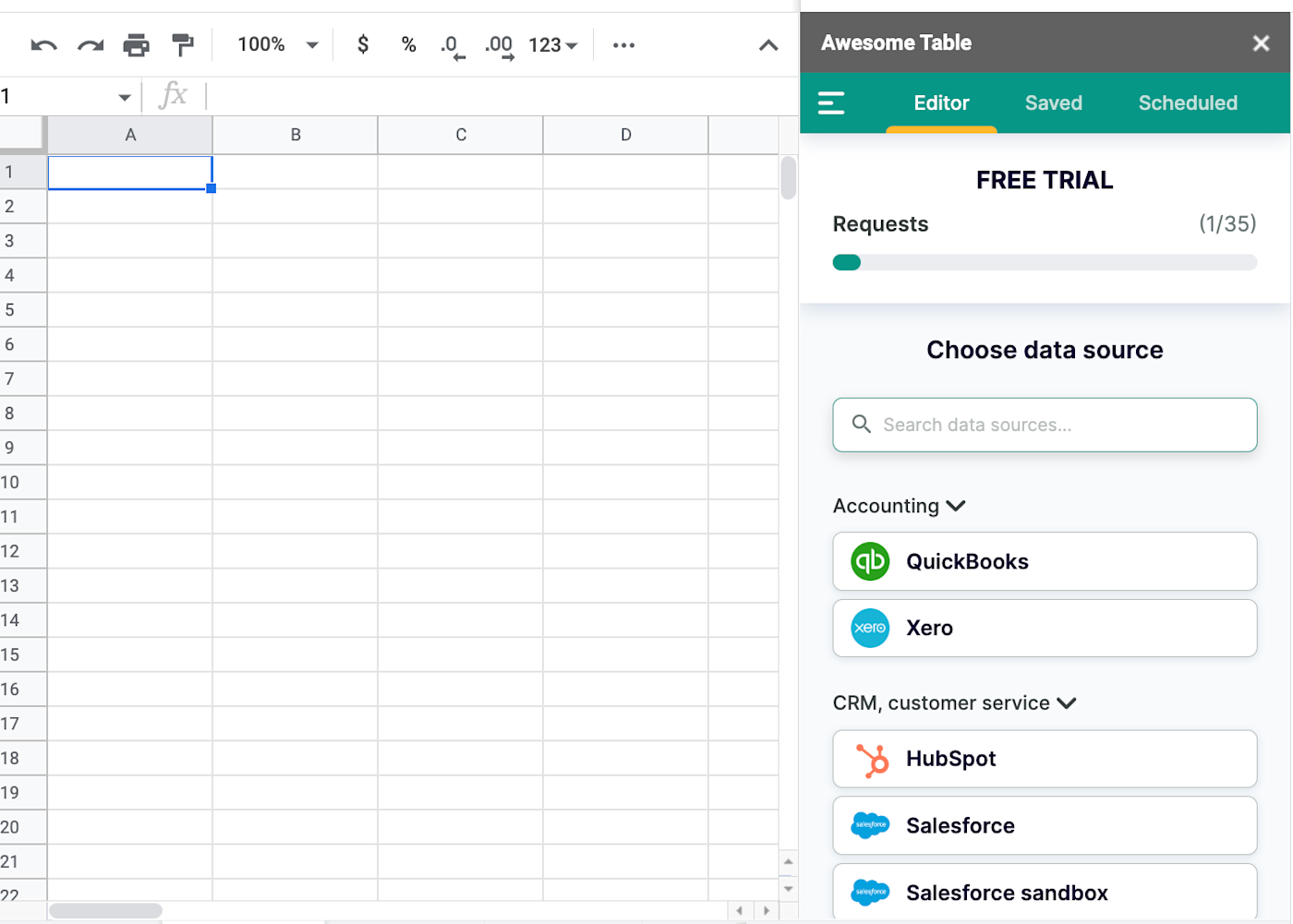Click the Xero logo icon
Image resolution: width=1293 pixels, height=924 pixels.
click(870, 628)
